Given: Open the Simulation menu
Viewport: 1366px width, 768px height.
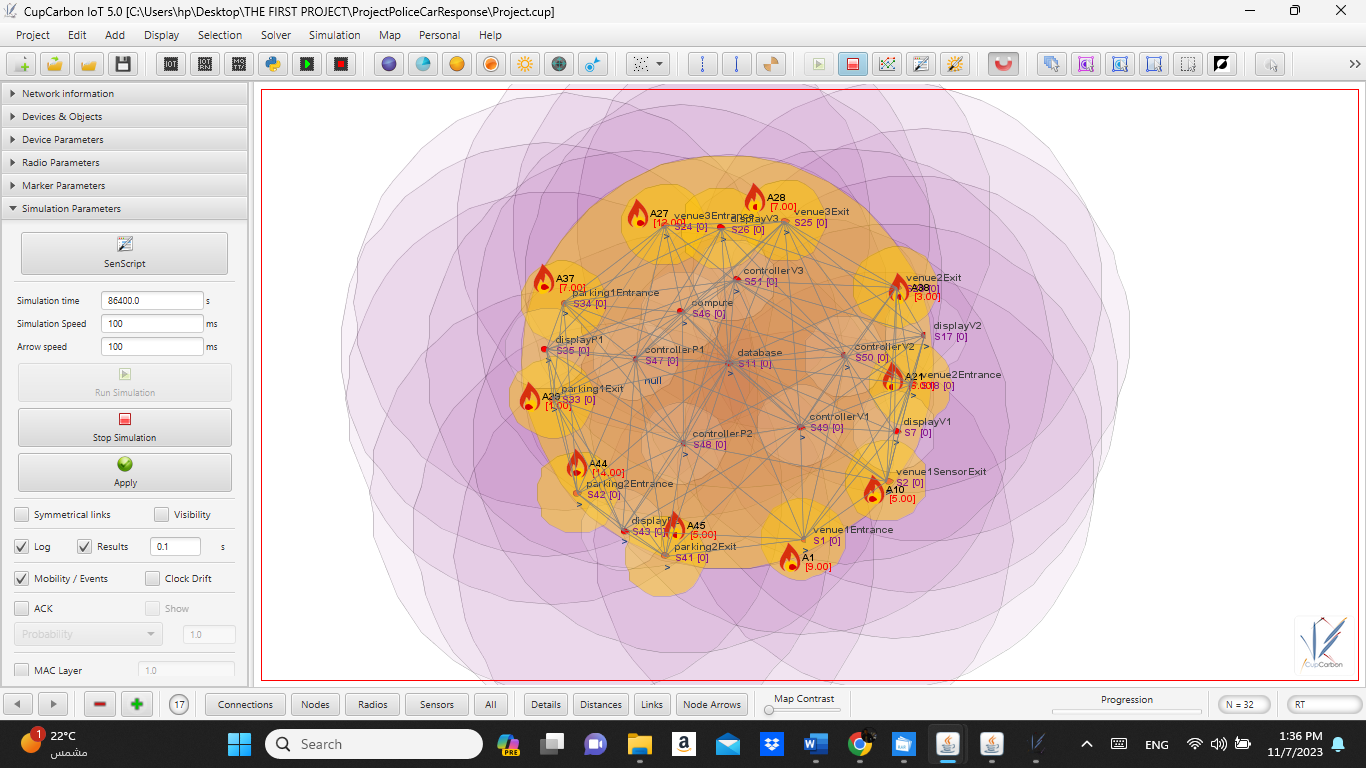Looking at the screenshot, I should [334, 35].
